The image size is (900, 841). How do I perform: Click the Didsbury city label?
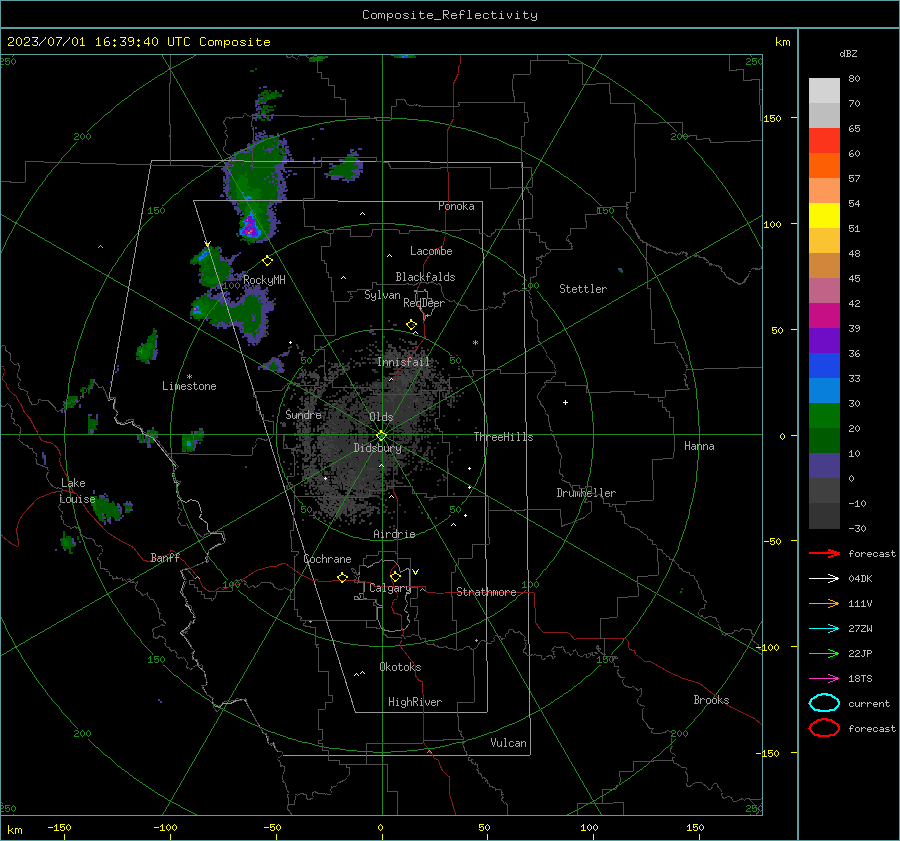378,448
